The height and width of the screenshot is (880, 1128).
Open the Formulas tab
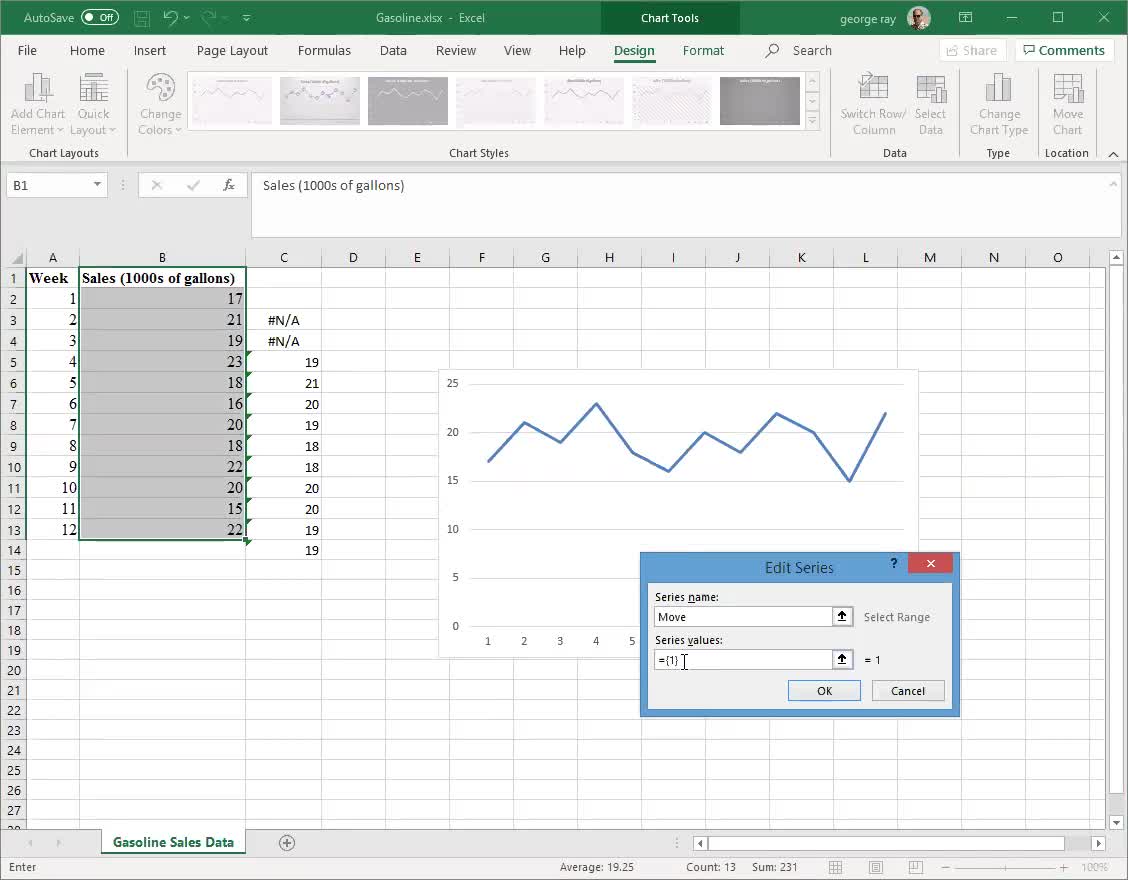pos(324,50)
